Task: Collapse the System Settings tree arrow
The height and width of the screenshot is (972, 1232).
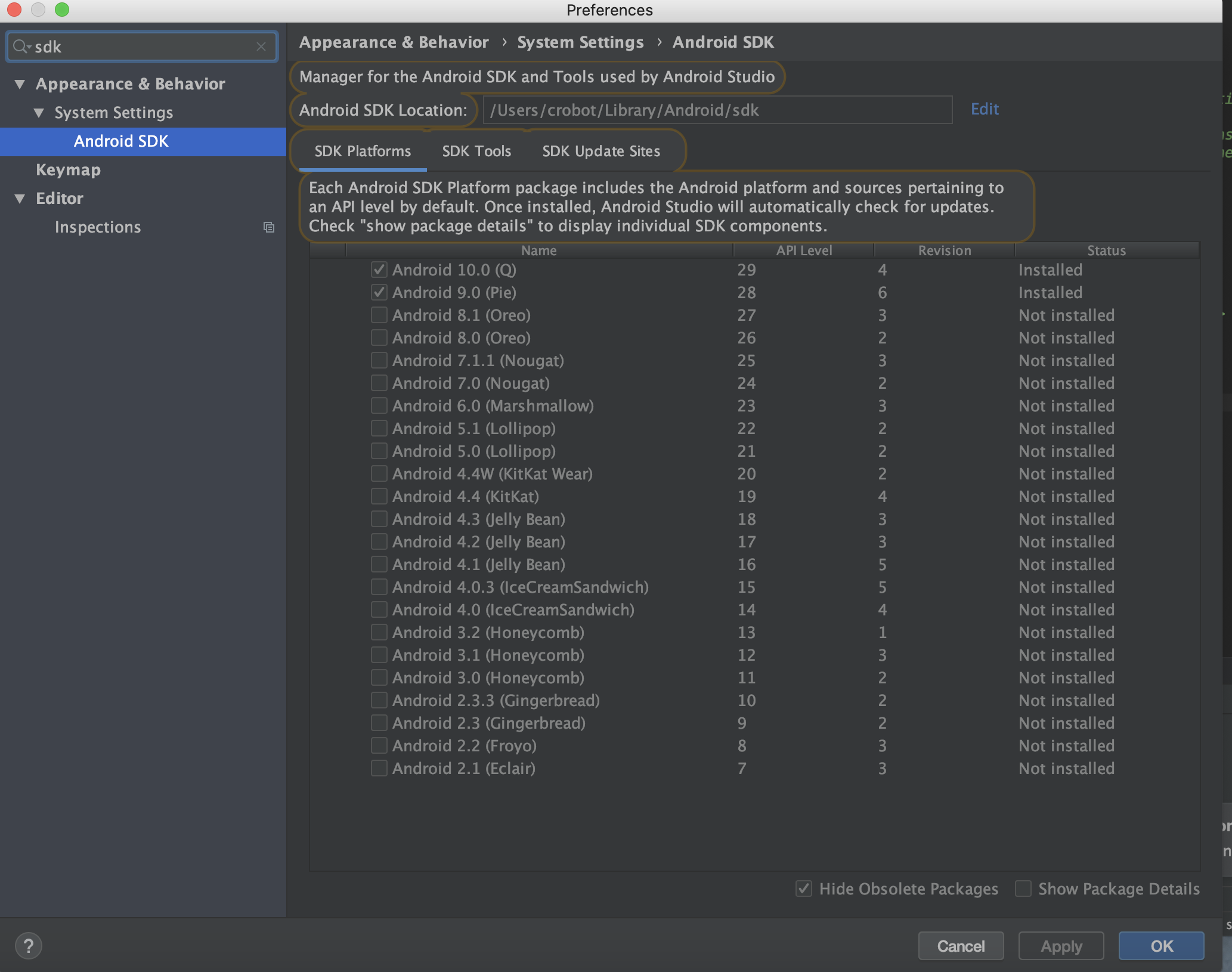Action: point(39,113)
